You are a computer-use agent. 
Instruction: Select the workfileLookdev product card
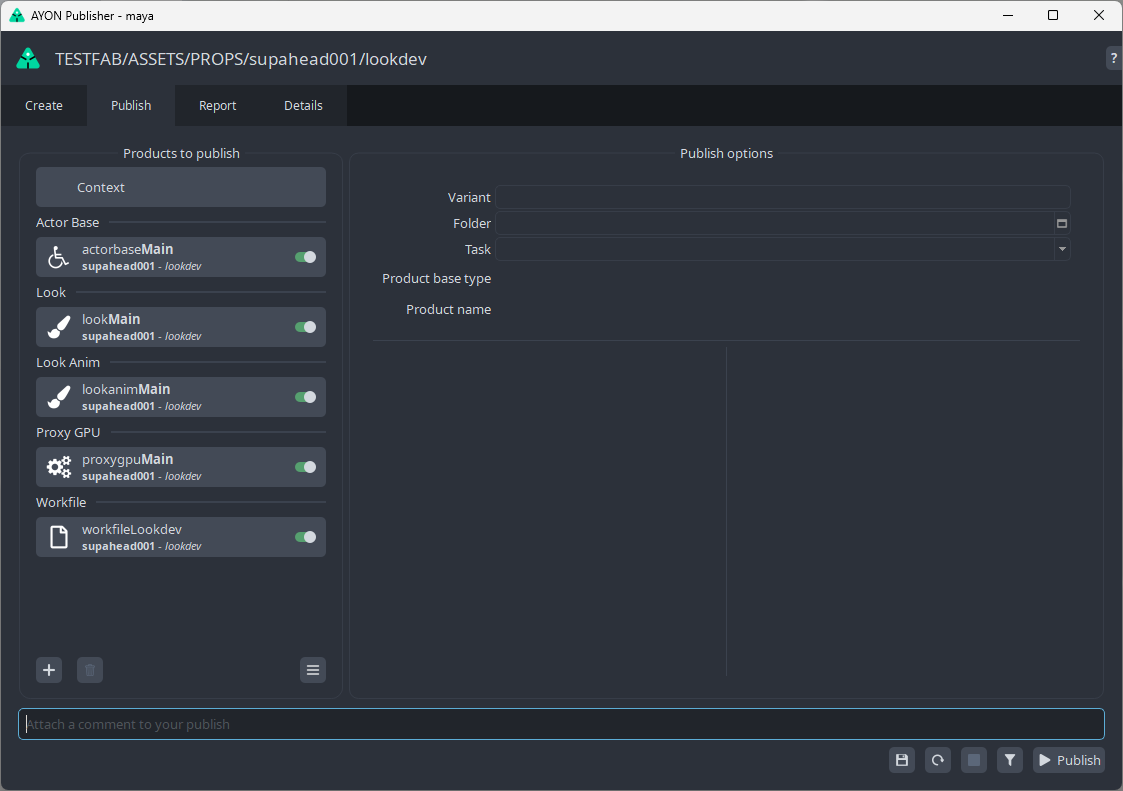pos(180,537)
